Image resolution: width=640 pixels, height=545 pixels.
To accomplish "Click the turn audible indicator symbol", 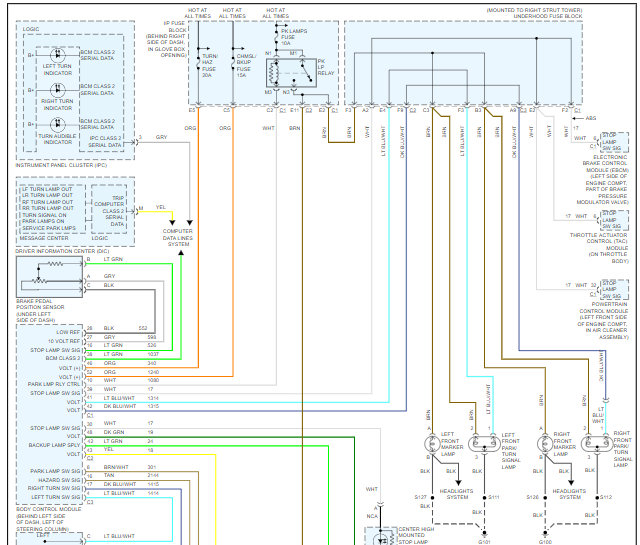I will [x=58, y=125].
